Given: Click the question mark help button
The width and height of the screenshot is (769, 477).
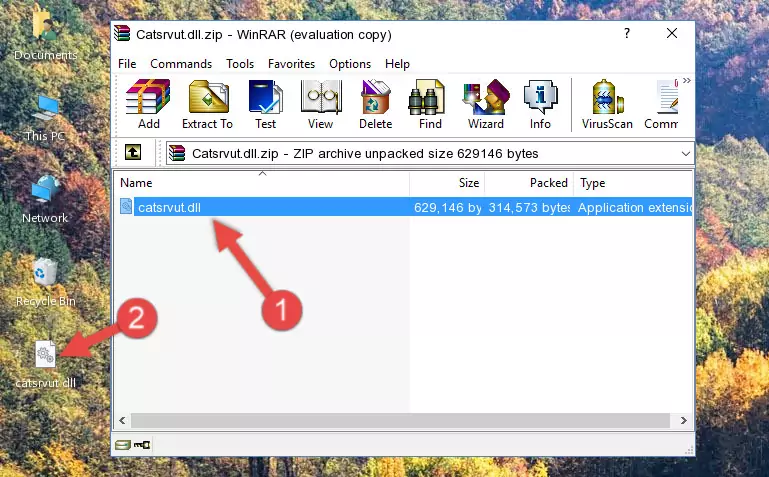Looking at the screenshot, I should point(627,33).
